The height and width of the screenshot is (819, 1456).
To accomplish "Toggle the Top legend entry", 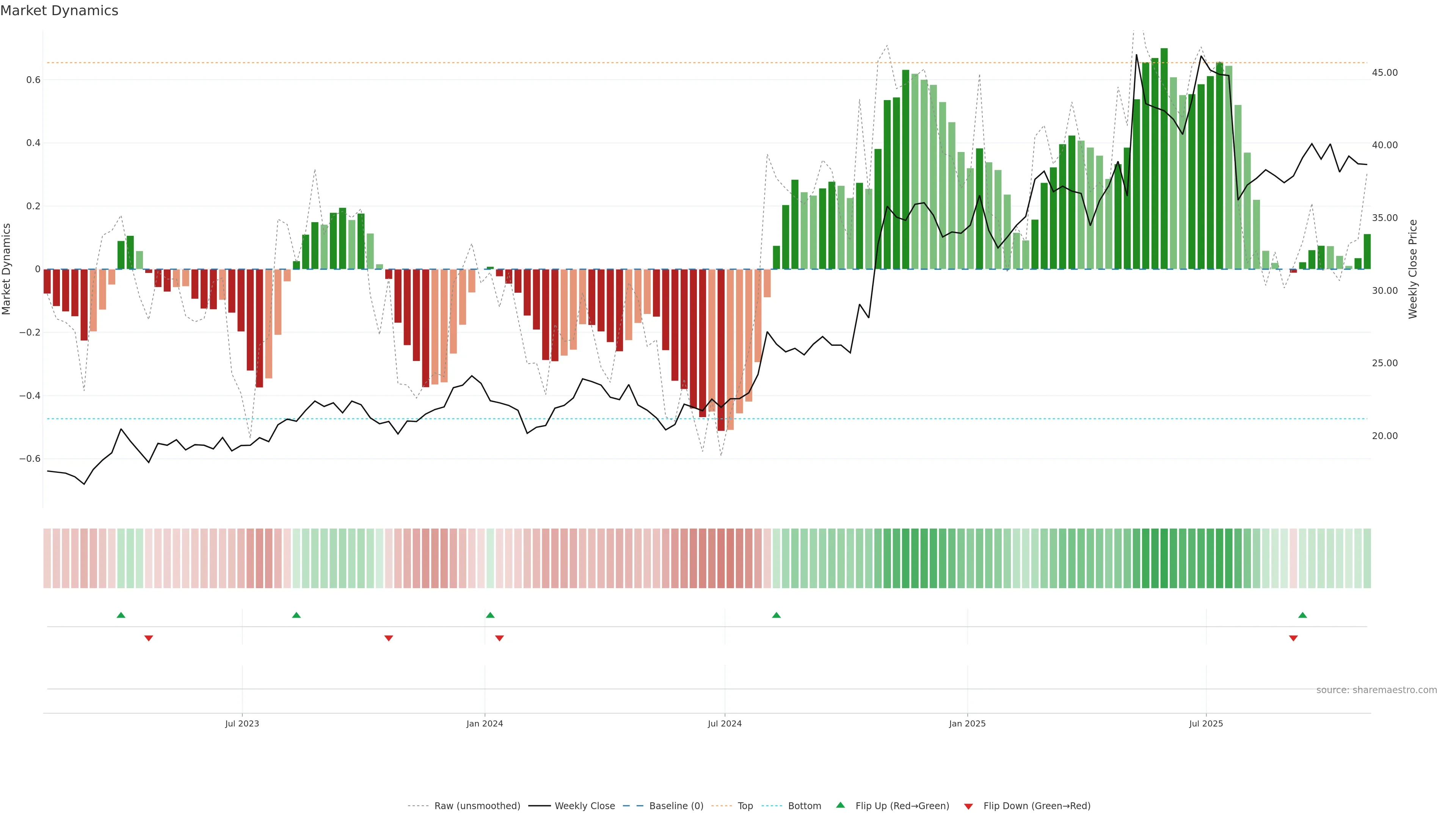I will (x=745, y=805).
